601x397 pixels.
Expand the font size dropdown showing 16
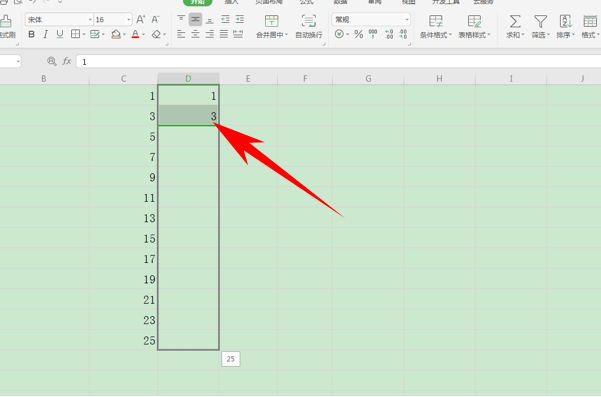113,19
